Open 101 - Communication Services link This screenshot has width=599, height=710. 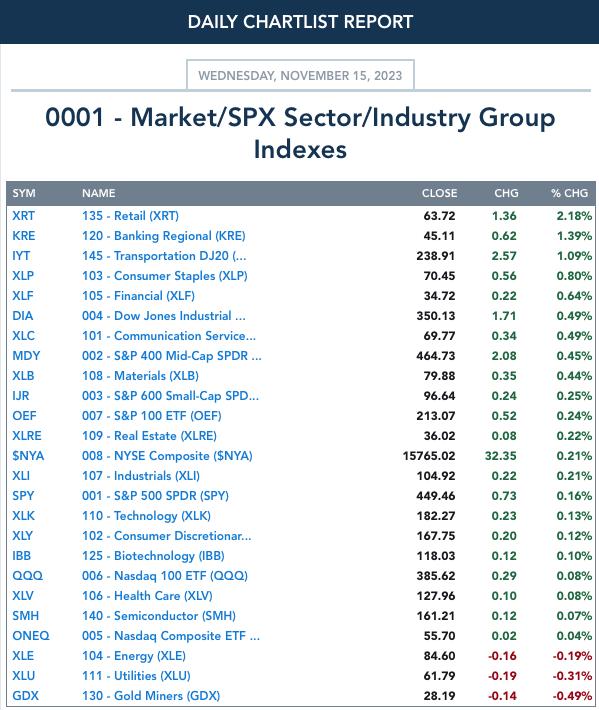(168, 336)
